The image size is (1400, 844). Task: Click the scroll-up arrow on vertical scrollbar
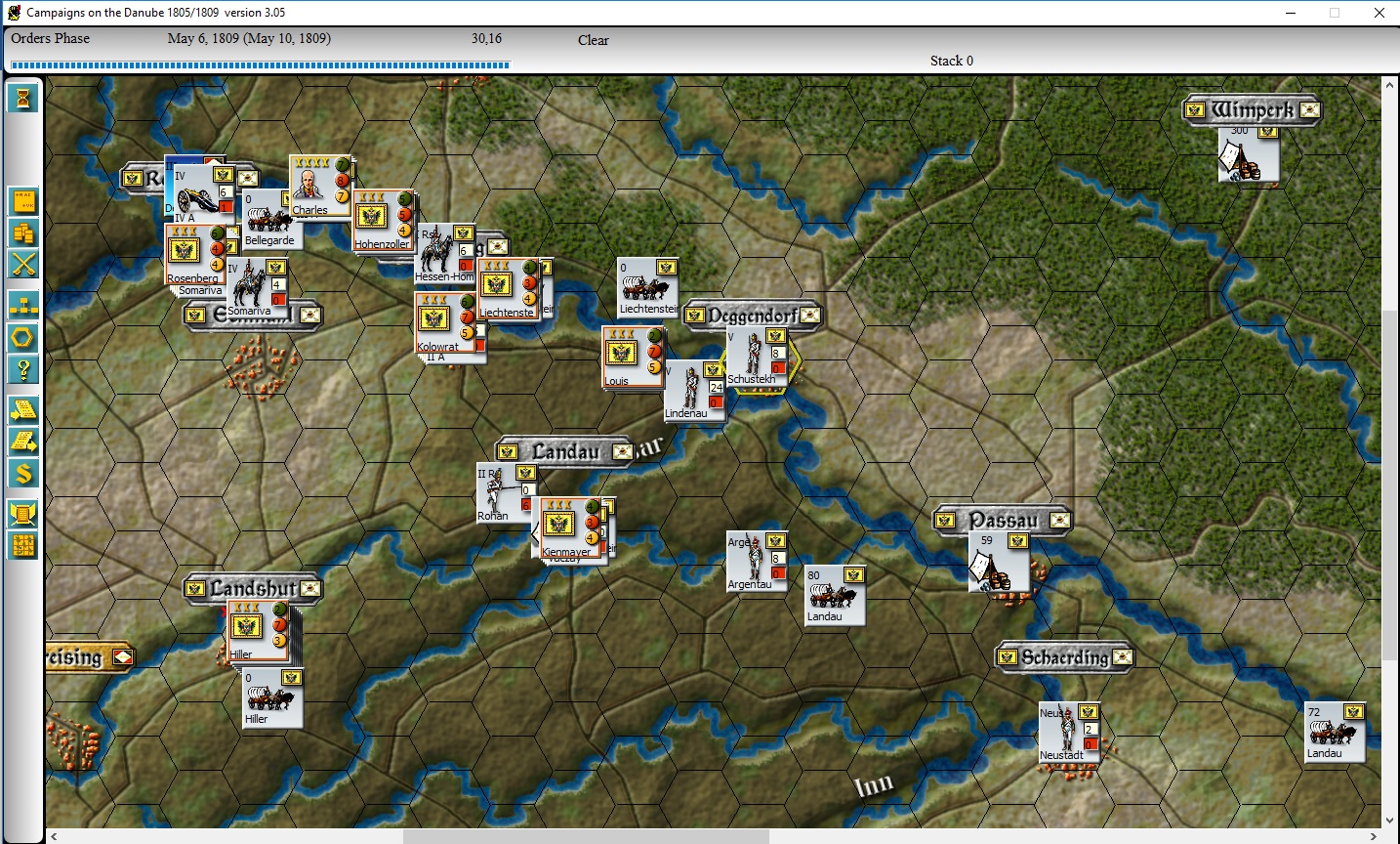pos(1389,86)
